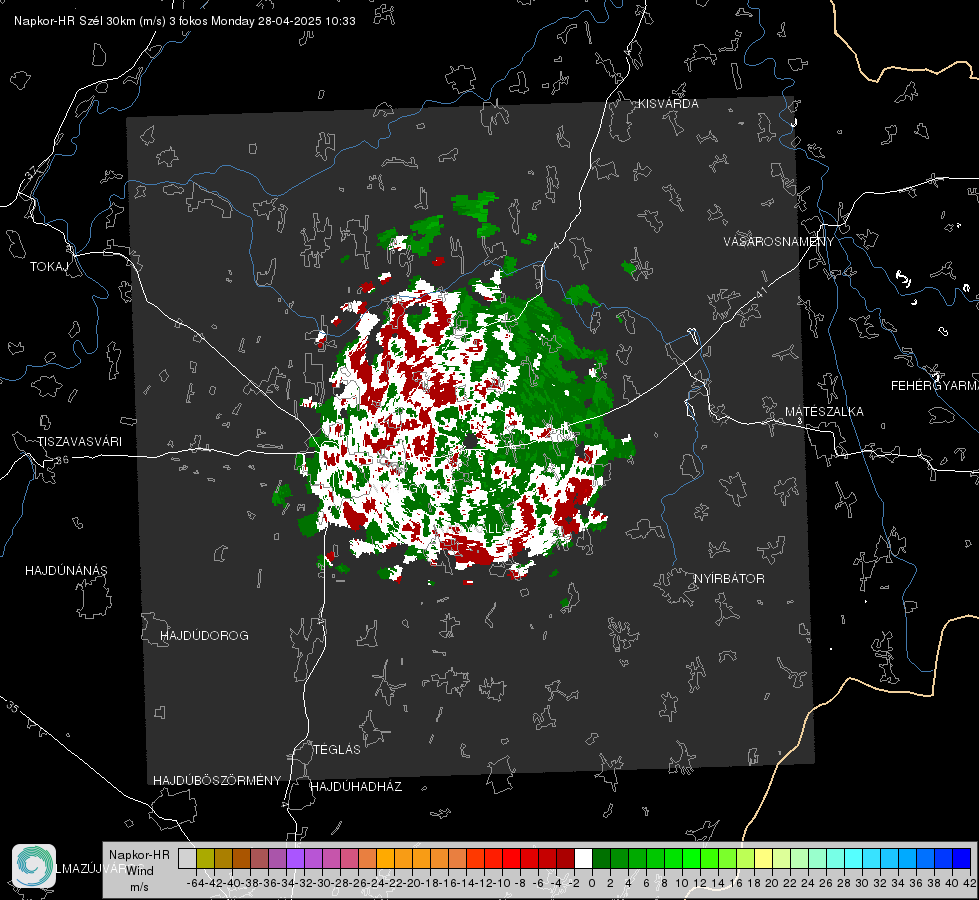Click the NYÍRBÁTOR town label
The image size is (979, 900).
pyautogui.click(x=729, y=578)
